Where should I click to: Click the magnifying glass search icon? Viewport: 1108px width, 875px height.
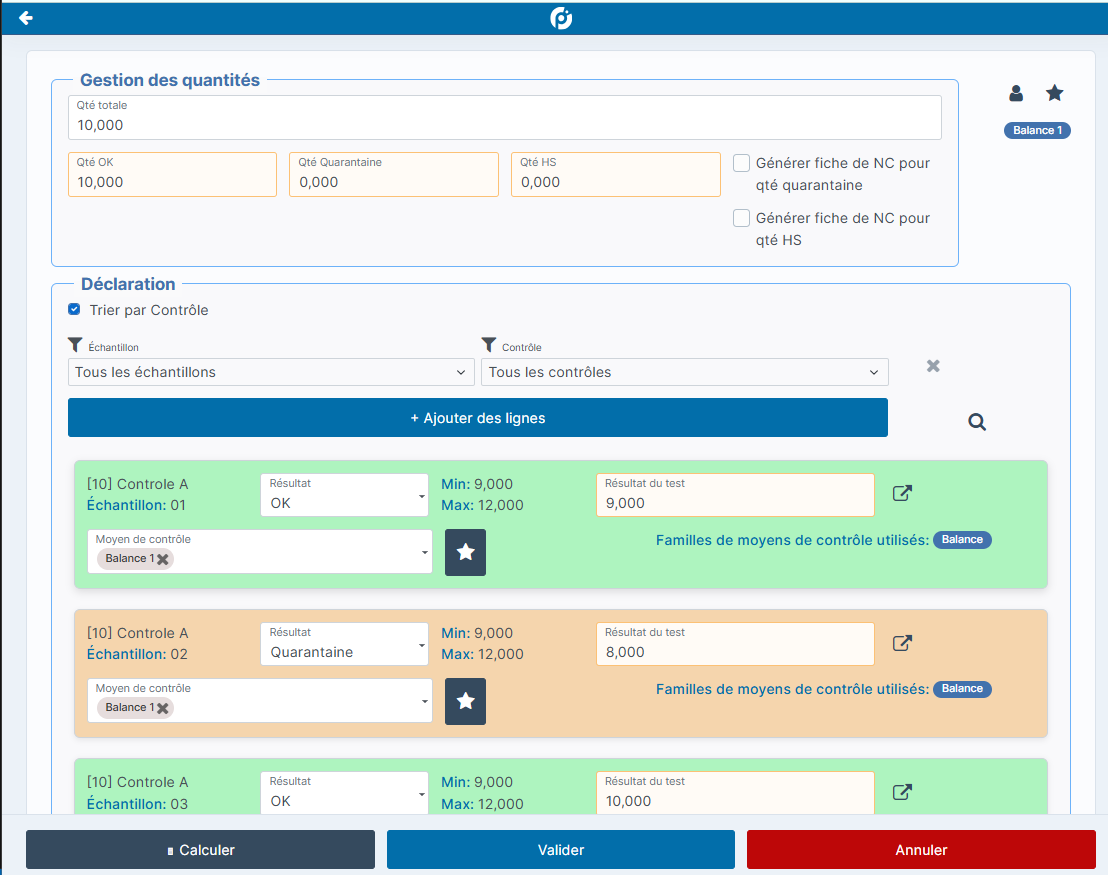977,422
